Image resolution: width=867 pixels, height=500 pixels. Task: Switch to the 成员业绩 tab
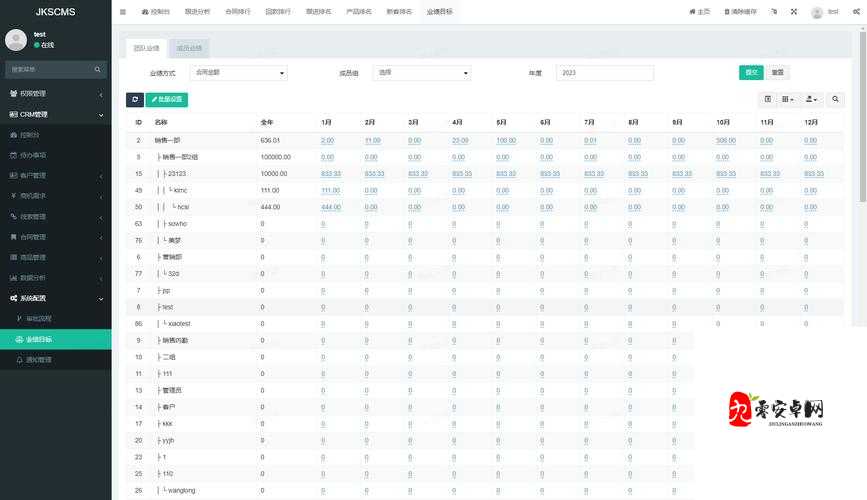coord(188,47)
